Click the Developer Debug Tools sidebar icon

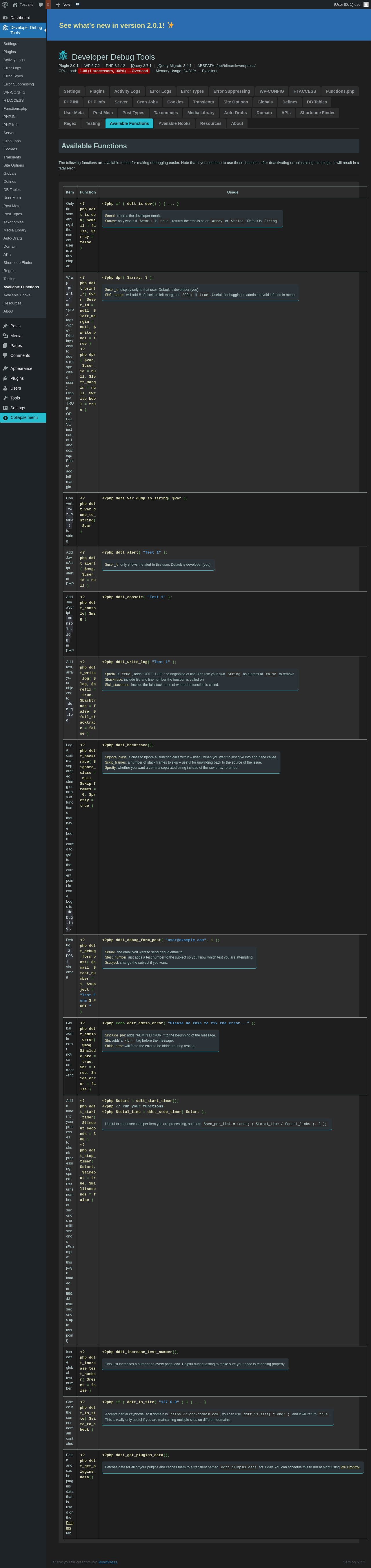[6, 28]
